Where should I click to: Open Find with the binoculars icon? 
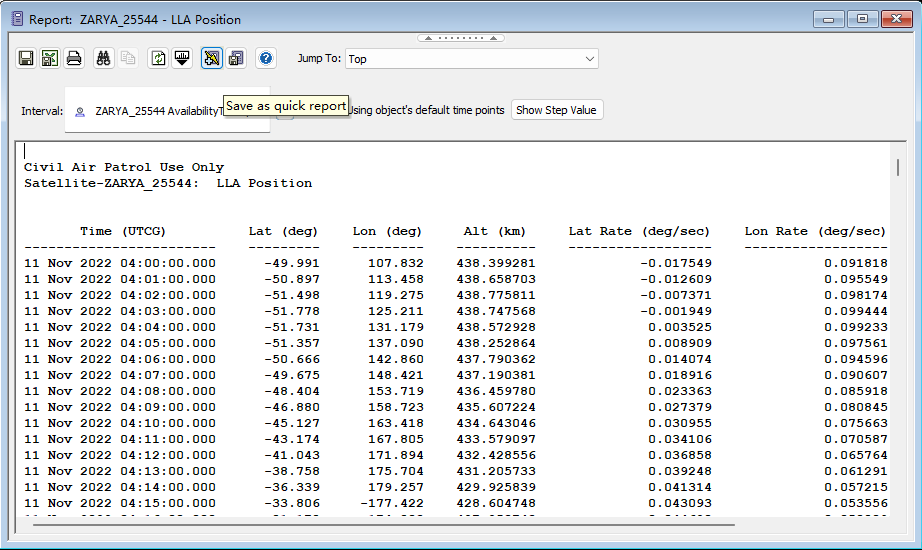[103, 58]
